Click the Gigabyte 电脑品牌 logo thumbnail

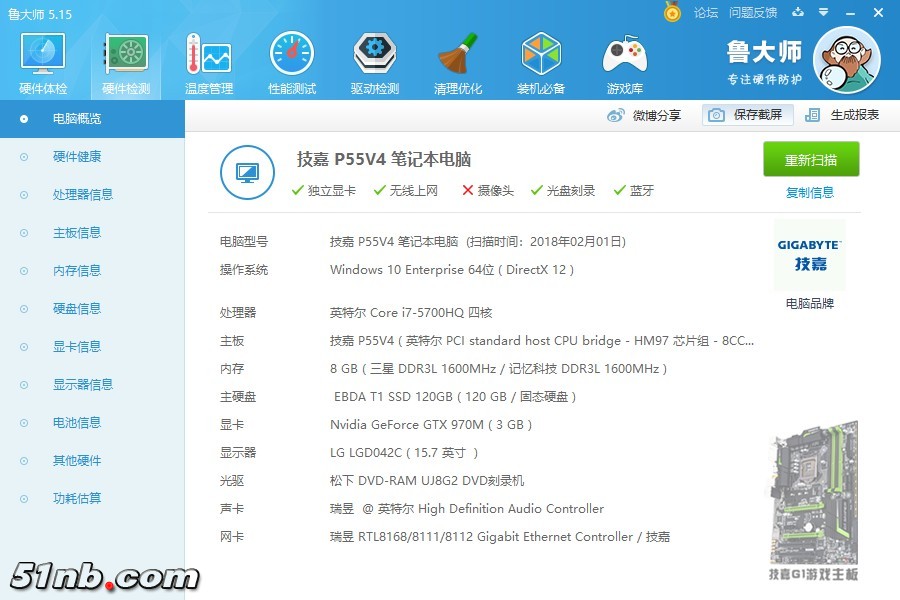click(x=810, y=255)
